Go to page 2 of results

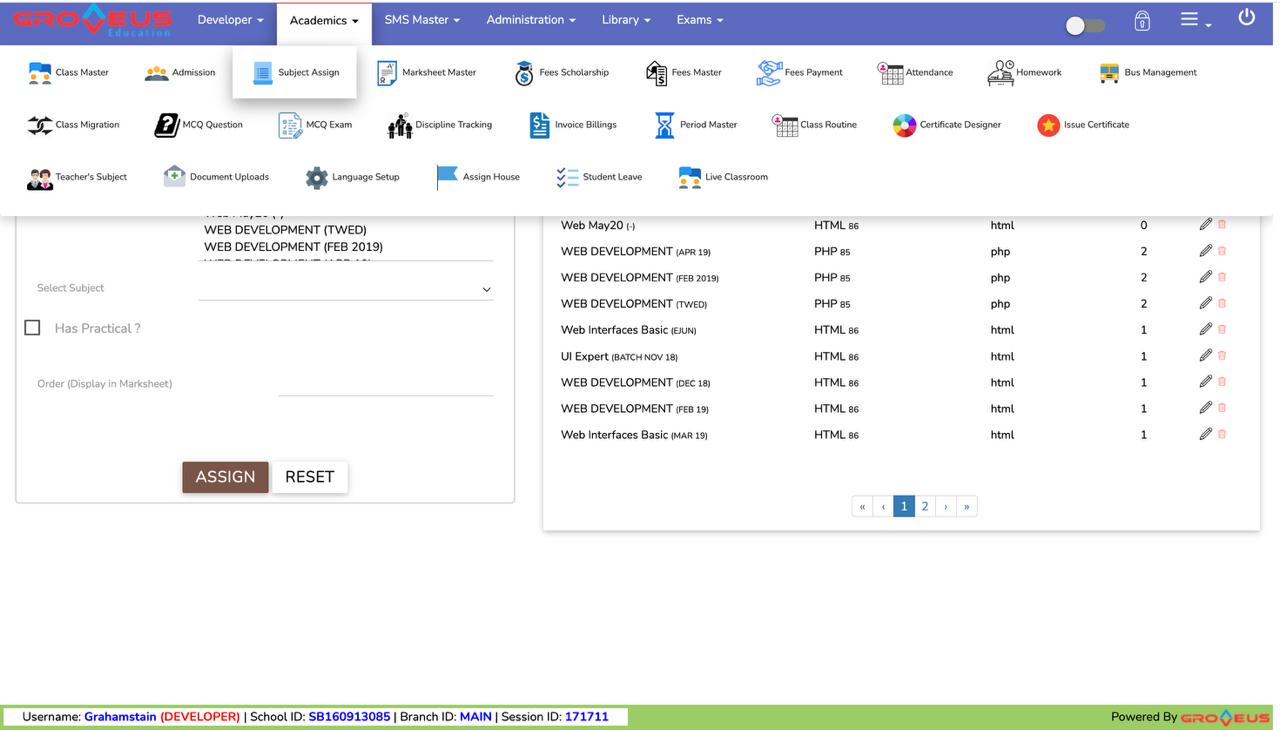pyautogui.click(x=925, y=506)
